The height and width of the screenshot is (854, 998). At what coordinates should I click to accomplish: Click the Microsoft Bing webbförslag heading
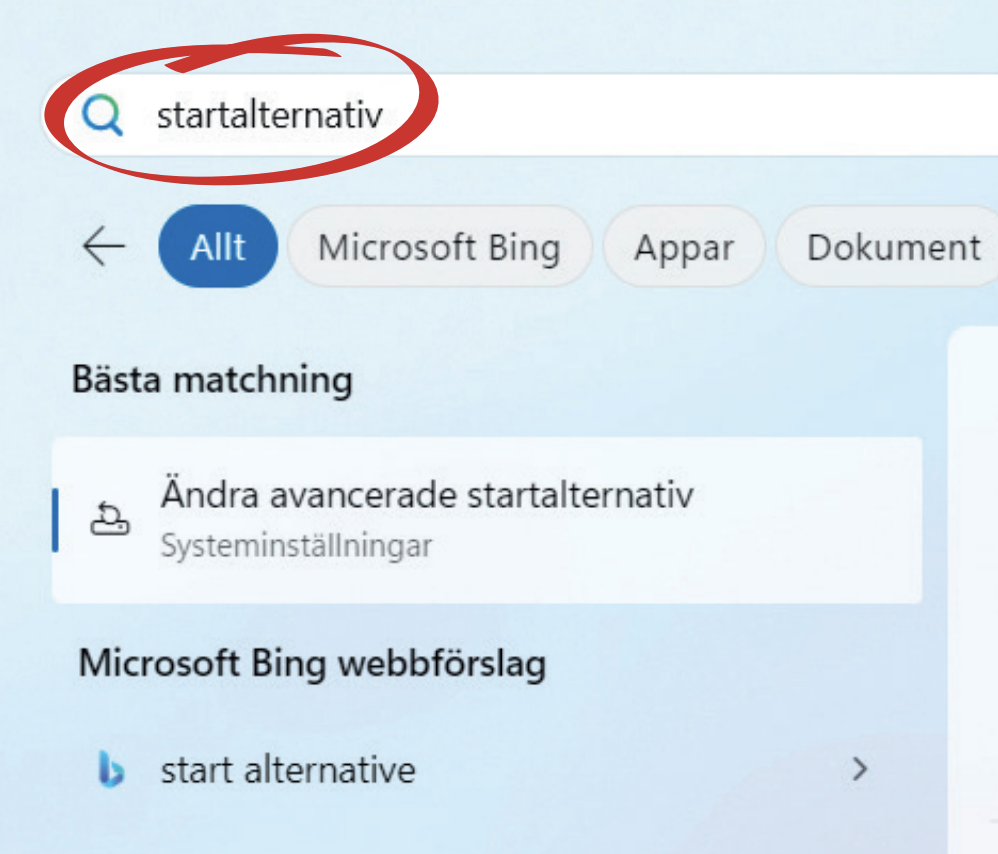312,663
